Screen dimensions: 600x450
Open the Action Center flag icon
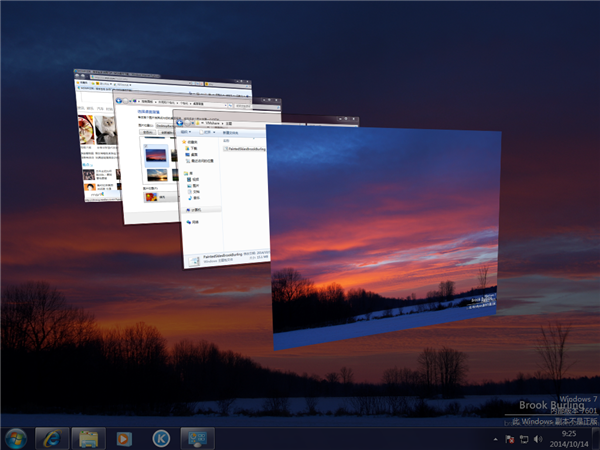click(x=509, y=438)
